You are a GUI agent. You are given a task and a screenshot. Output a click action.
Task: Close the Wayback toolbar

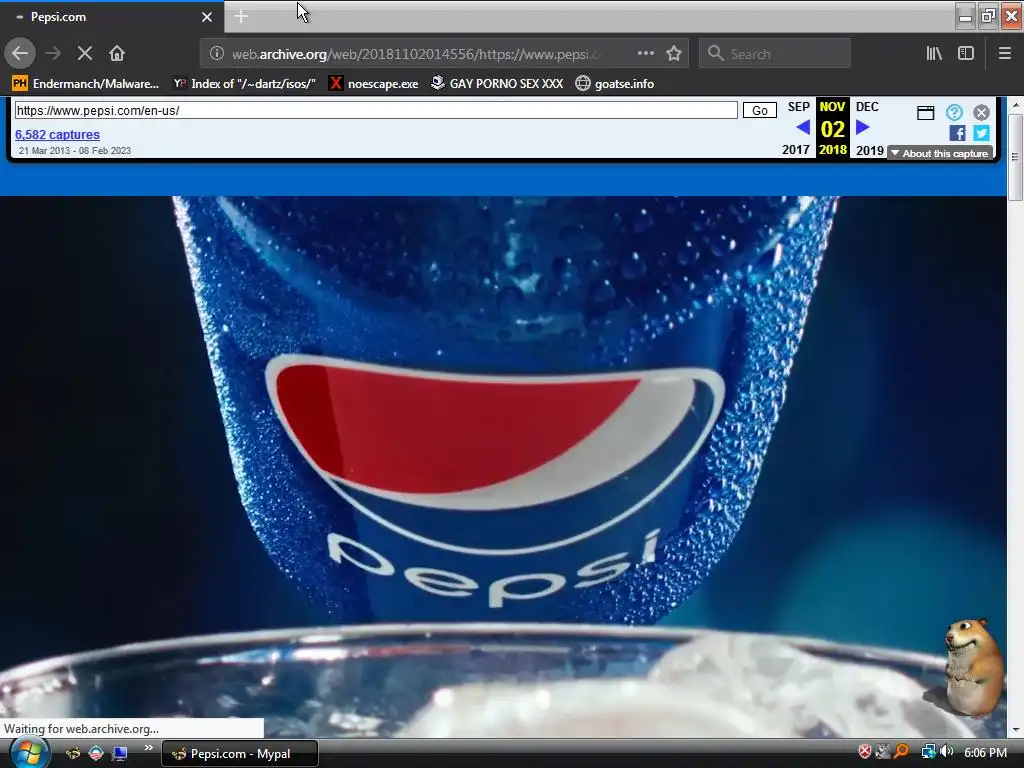pos(981,112)
